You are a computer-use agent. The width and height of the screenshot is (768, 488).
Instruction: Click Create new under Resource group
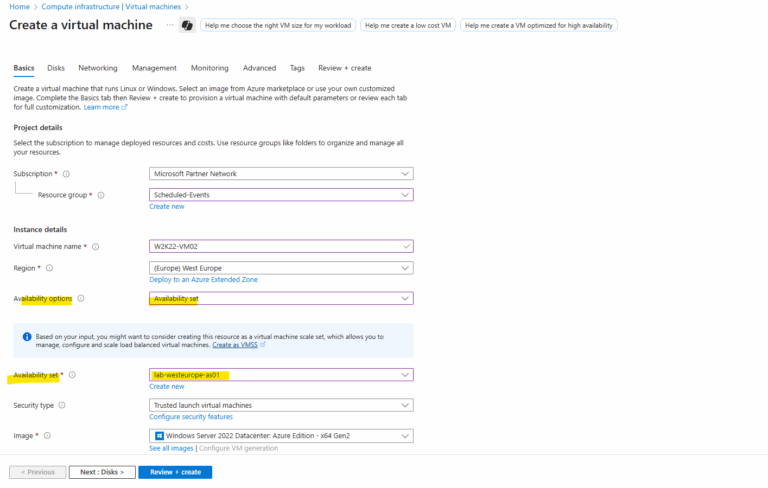pos(167,207)
